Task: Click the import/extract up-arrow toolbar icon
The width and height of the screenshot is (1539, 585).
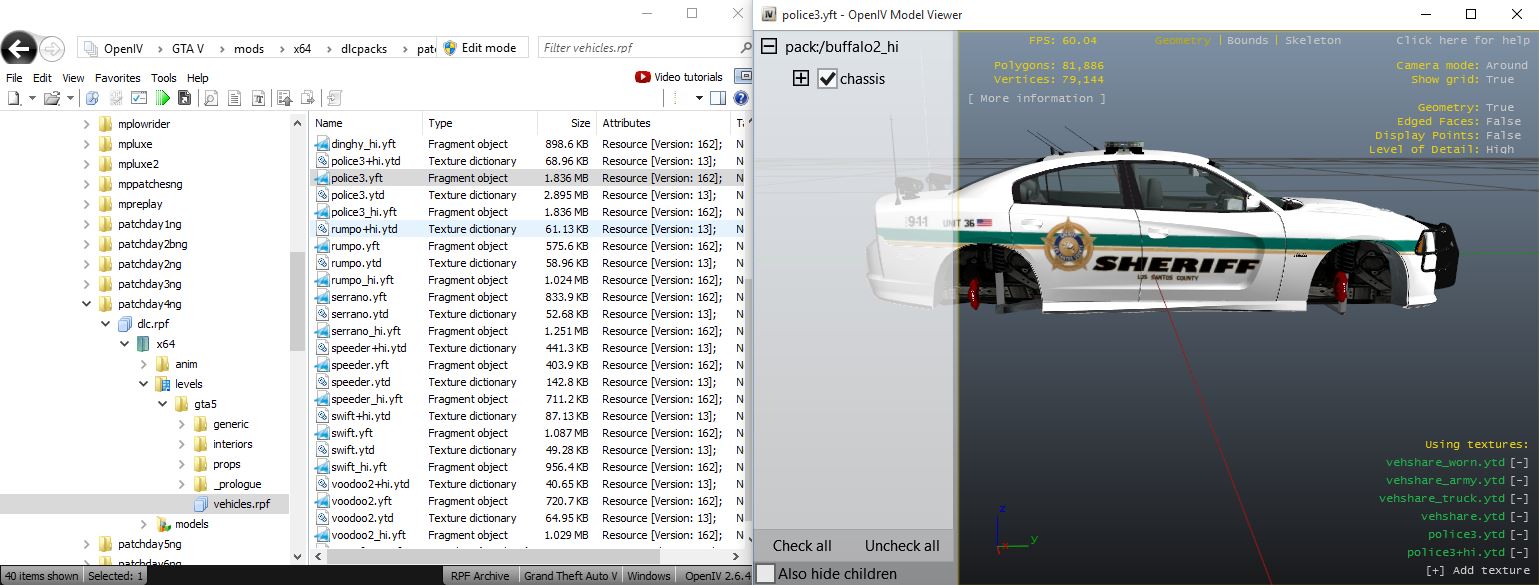Action: click(x=285, y=98)
